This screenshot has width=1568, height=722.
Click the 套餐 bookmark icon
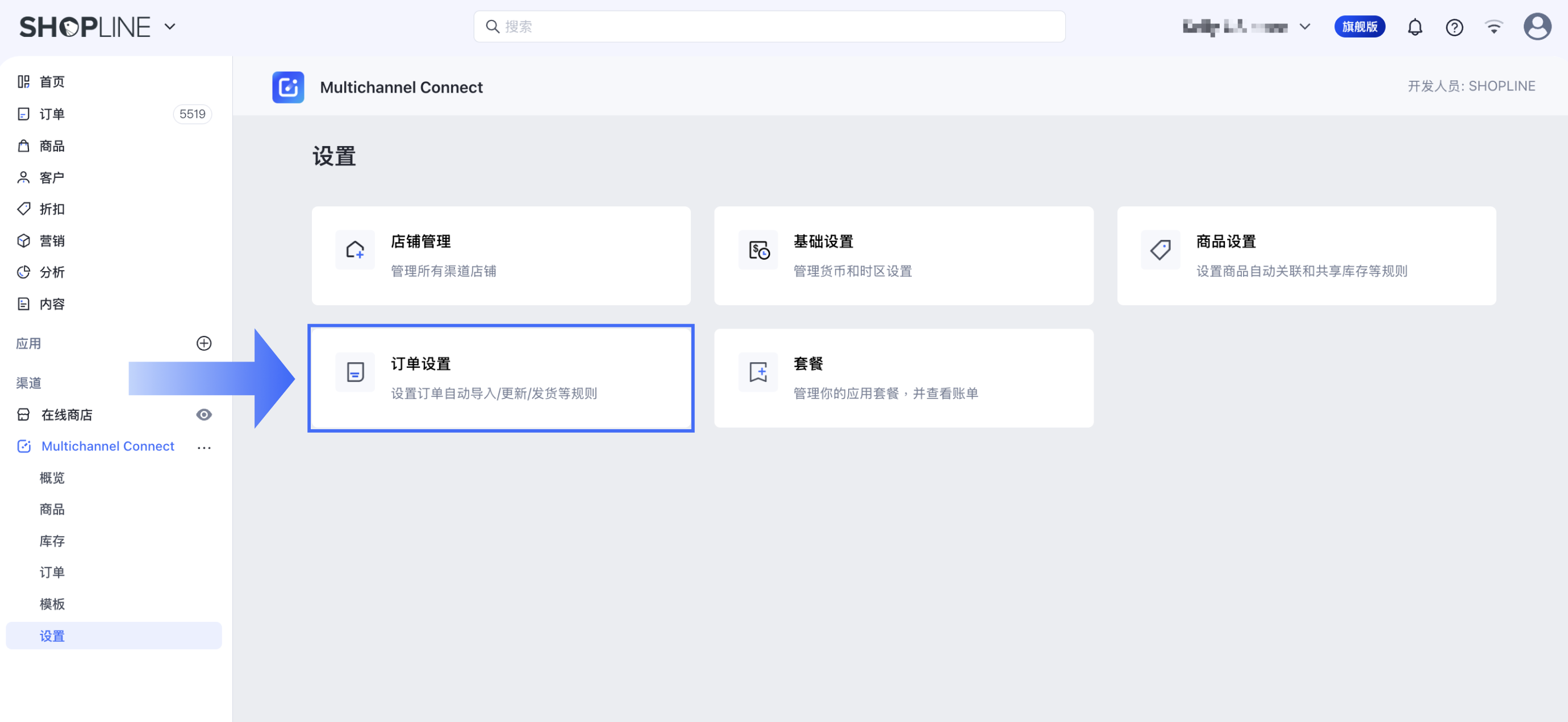click(x=758, y=372)
